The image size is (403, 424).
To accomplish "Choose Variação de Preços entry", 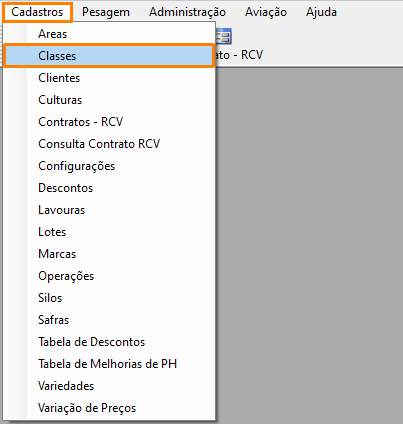I will tap(109, 408).
